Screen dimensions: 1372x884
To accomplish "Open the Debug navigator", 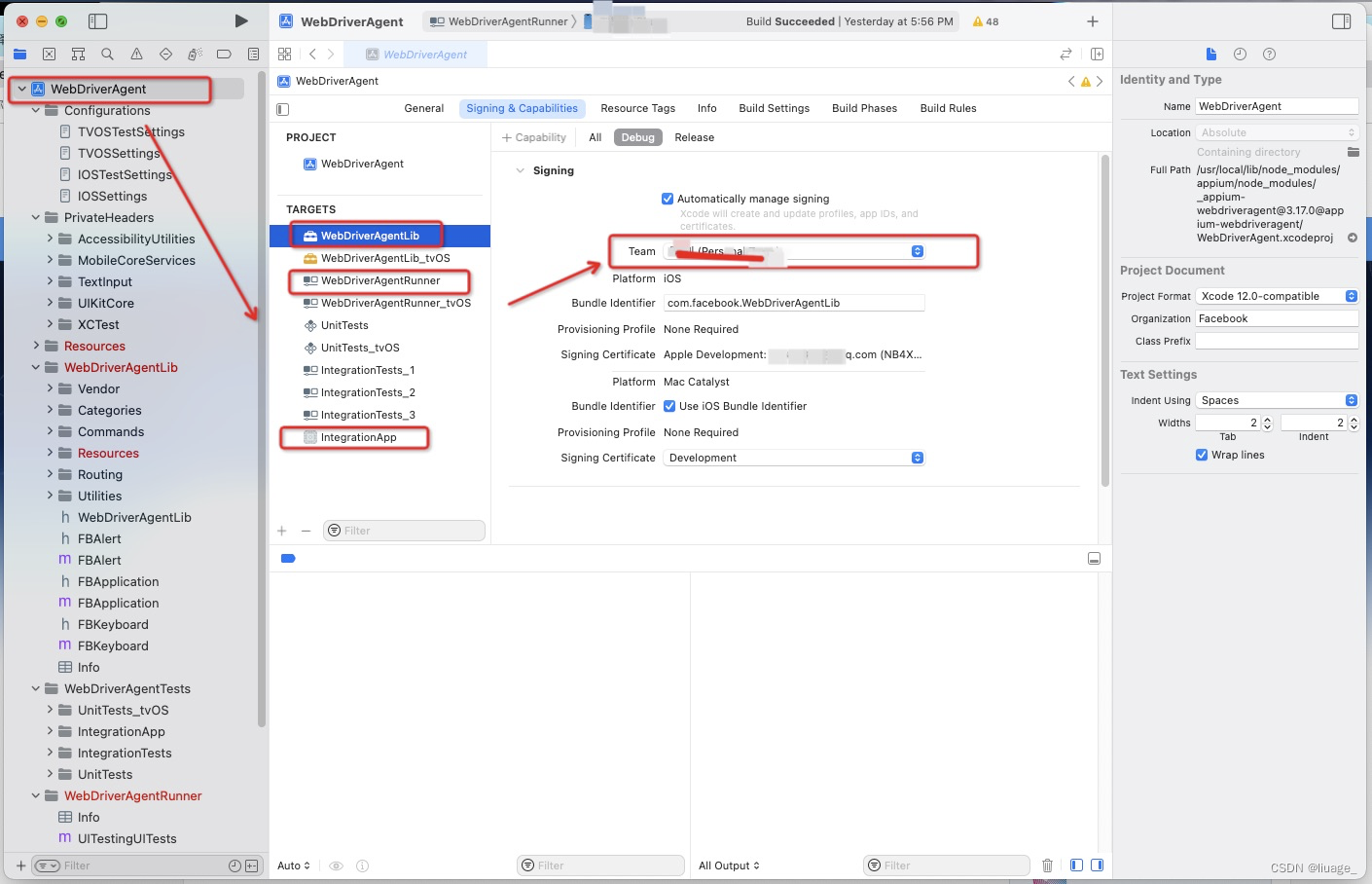I will pos(195,55).
